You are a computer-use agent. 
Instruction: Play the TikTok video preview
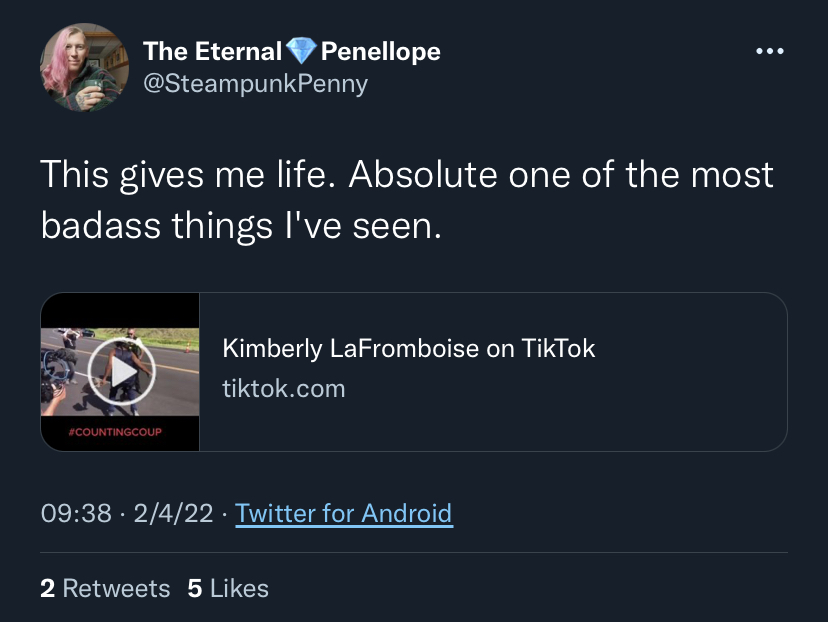121,372
